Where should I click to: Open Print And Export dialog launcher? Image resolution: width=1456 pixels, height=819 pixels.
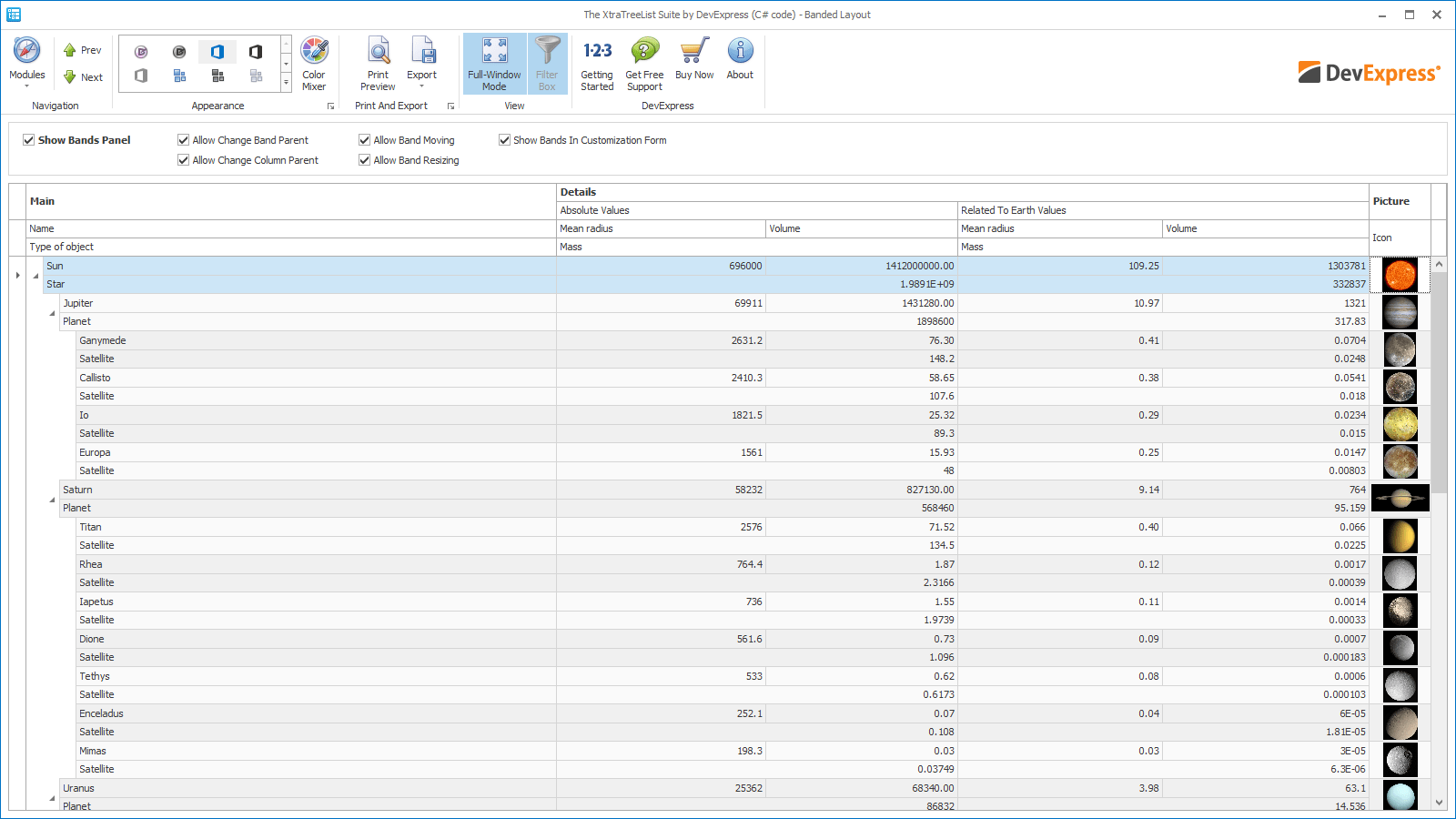pyautogui.click(x=450, y=106)
